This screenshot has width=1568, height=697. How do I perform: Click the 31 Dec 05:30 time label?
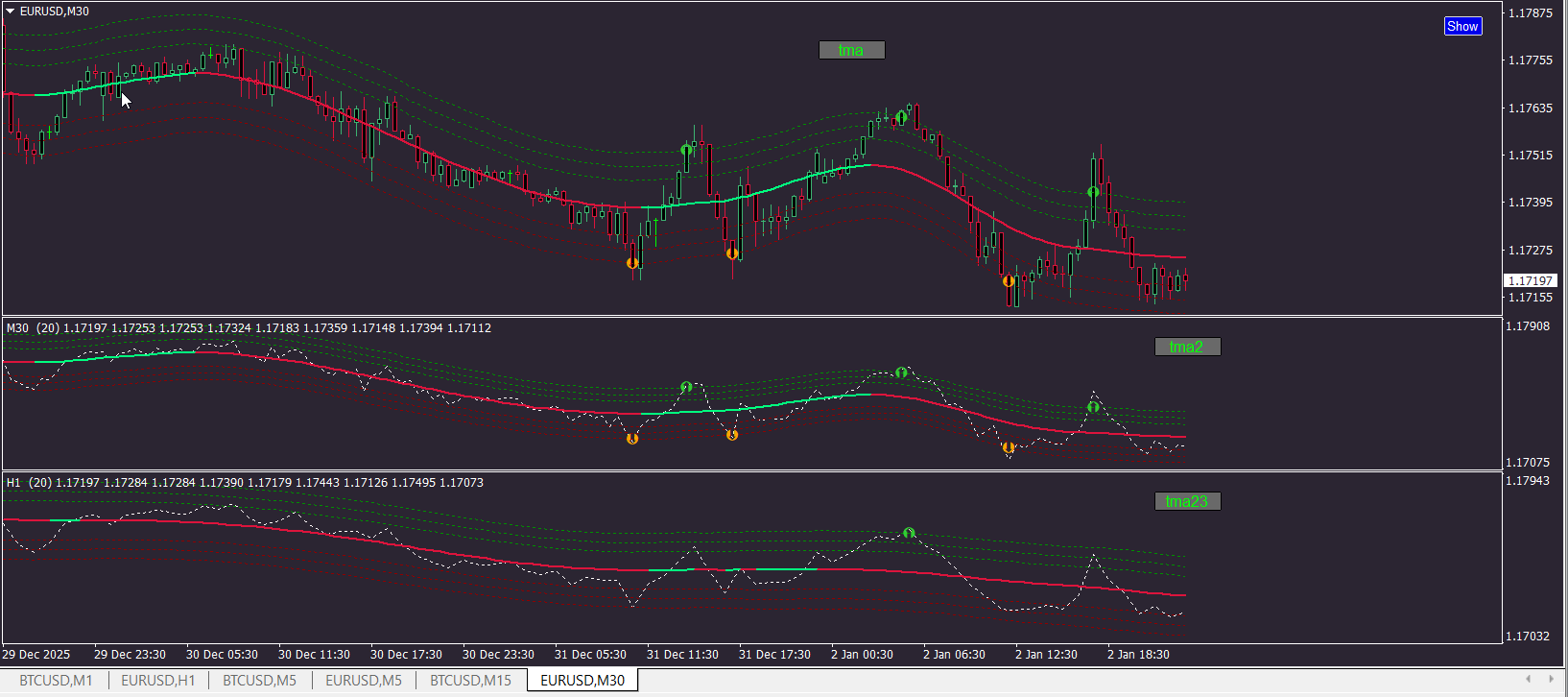[590, 655]
